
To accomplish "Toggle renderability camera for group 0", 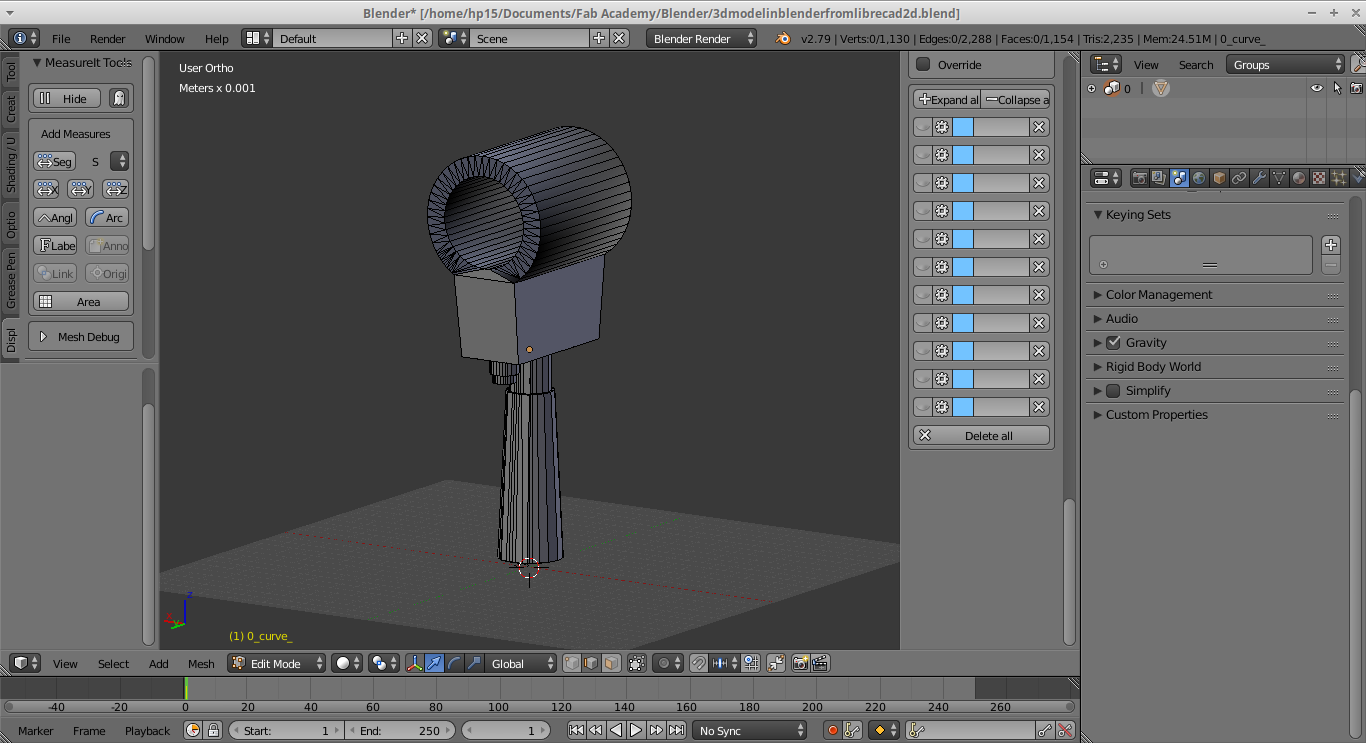I will tap(1357, 88).
